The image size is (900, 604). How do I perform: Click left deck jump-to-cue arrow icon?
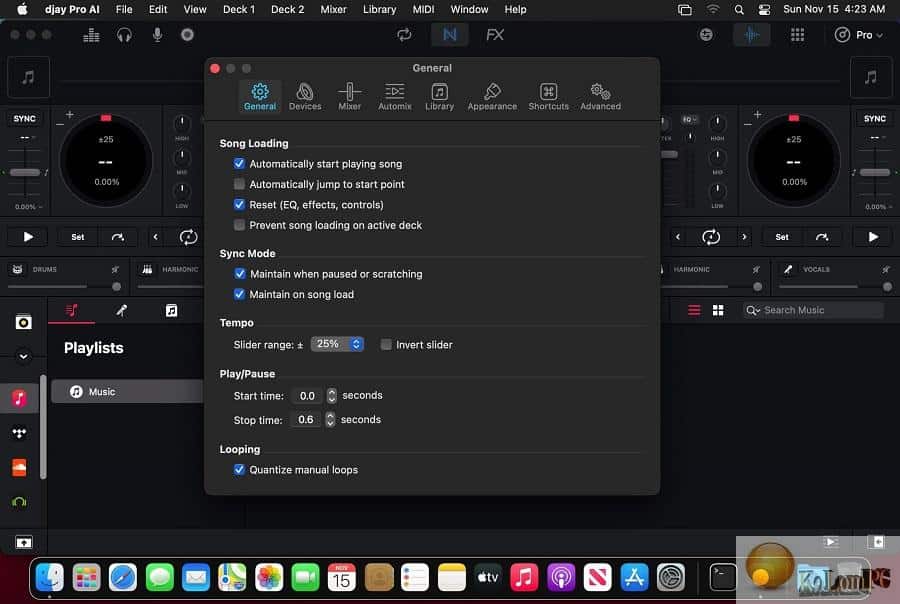click(118, 237)
